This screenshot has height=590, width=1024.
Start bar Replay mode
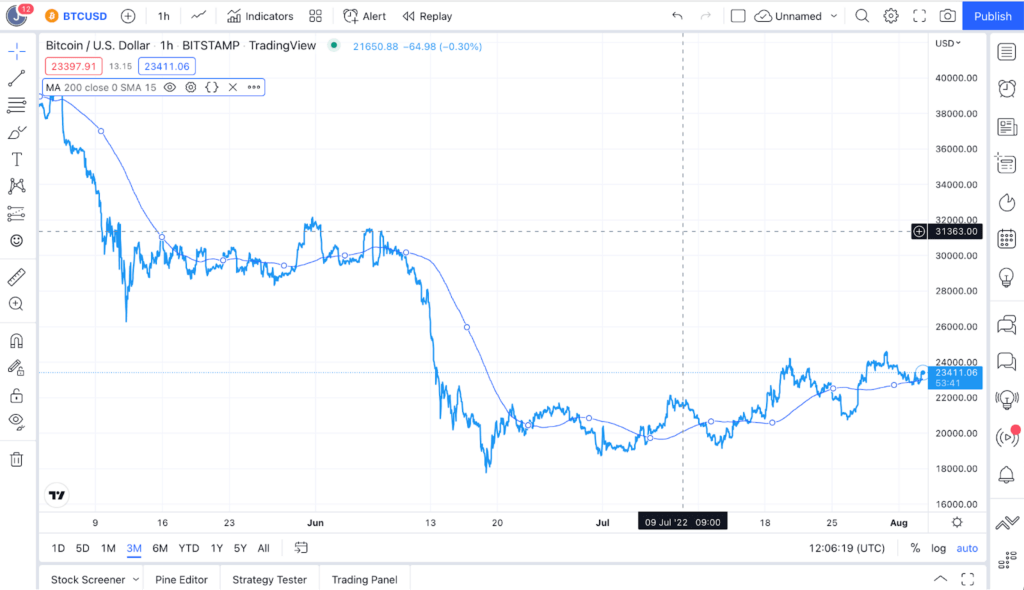click(427, 16)
